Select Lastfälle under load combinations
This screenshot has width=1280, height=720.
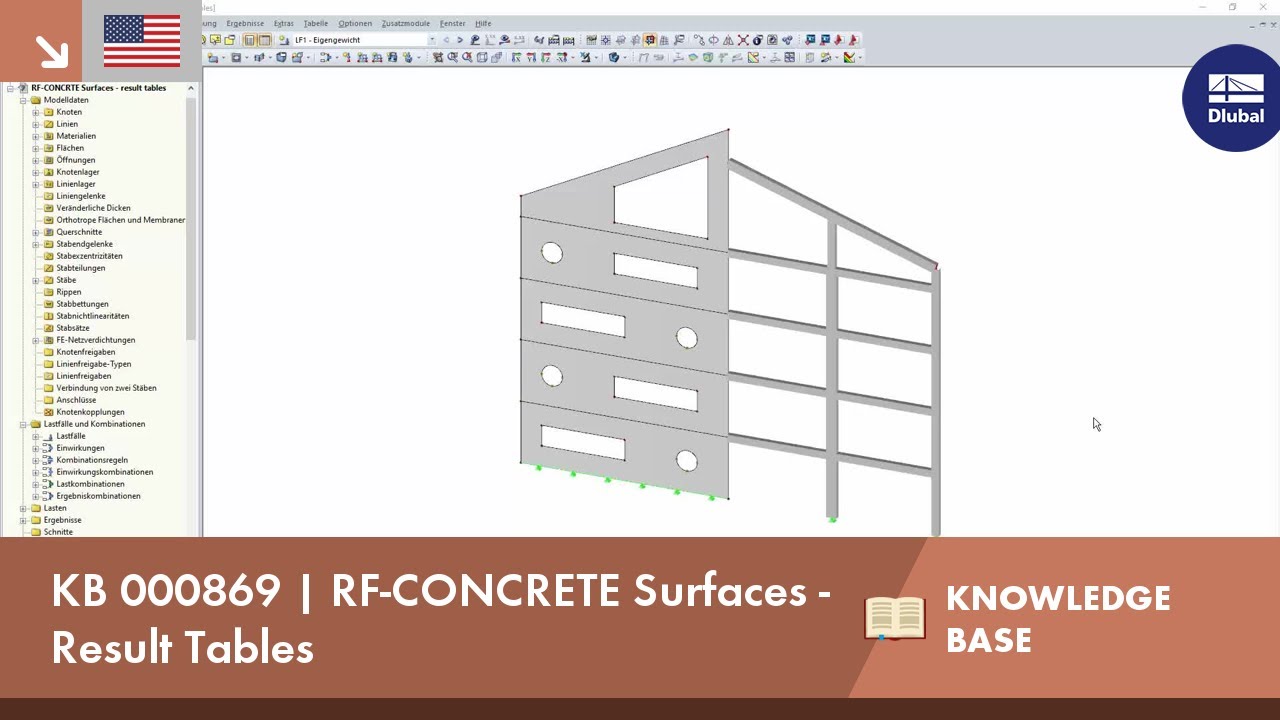tap(70, 436)
